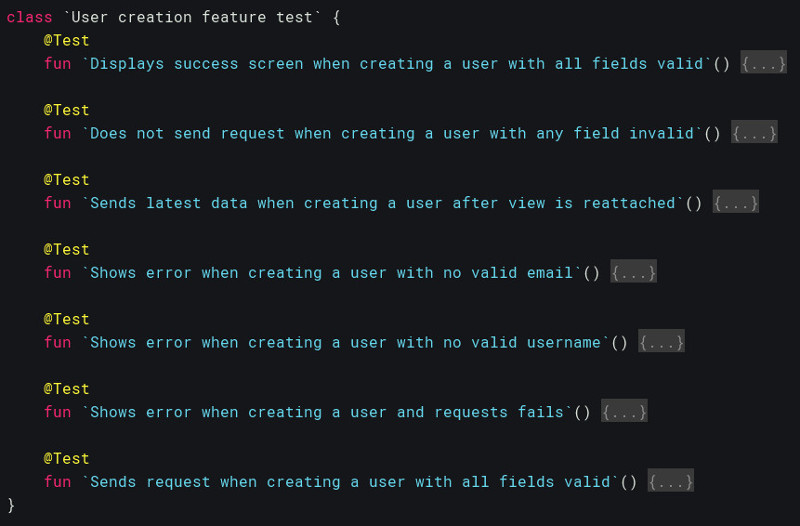Click the 'fun' keyword of the 'no valid username' test
This screenshot has height=526, width=800.
[x=57, y=342]
